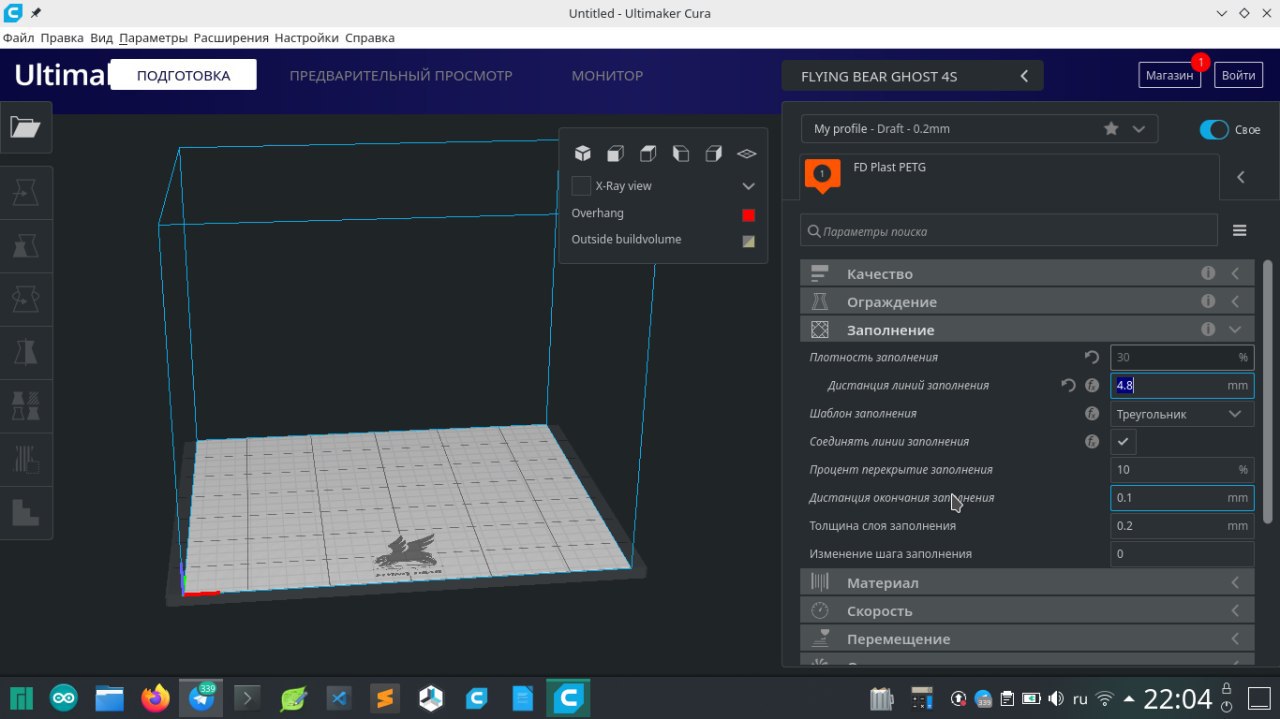Click info icon on Заполнение section

point(1208,329)
